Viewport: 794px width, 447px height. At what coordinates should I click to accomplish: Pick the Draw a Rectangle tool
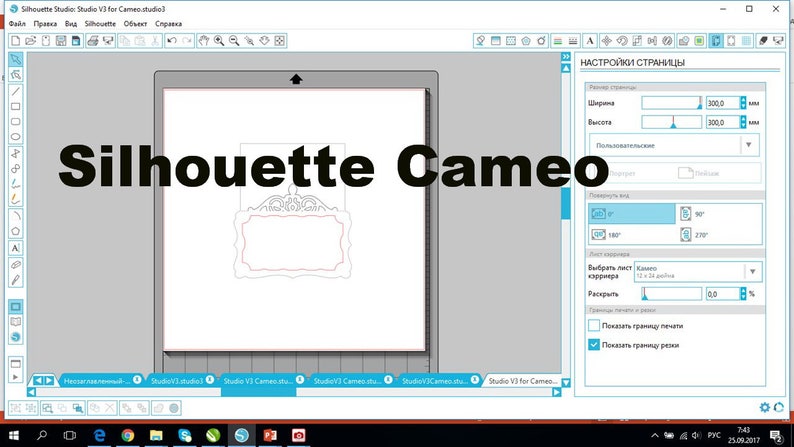[x=16, y=106]
